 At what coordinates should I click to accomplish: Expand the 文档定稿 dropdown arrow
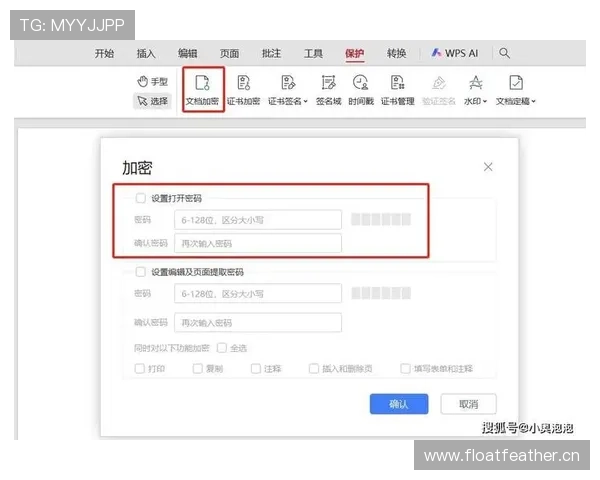[533, 101]
